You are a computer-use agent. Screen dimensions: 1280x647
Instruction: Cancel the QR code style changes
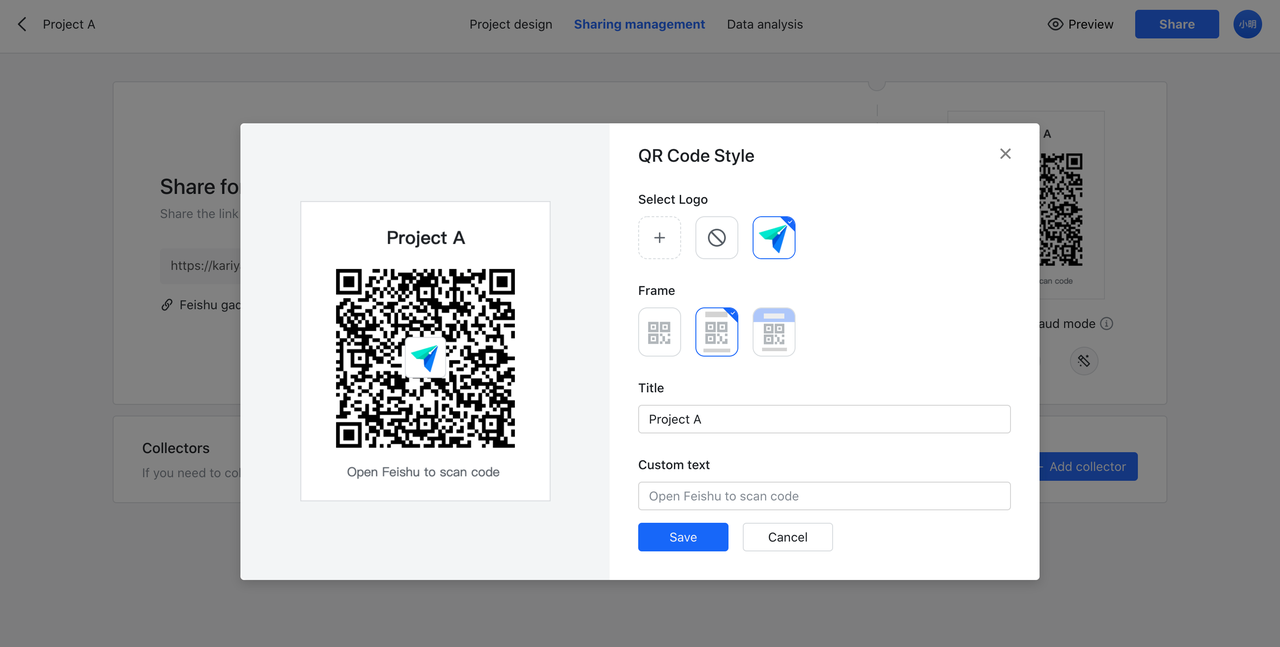pyautogui.click(x=788, y=537)
